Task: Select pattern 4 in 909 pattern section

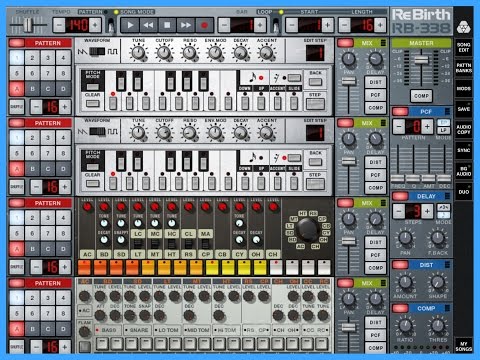Action: point(63,298)
